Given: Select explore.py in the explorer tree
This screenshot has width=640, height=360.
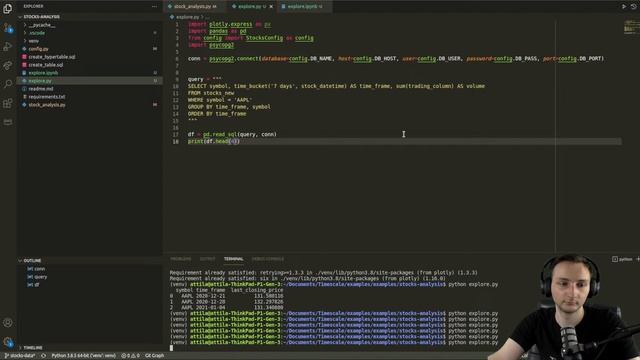Looking at the screenshot, I should pyautogui.click(x=89, y=81).
